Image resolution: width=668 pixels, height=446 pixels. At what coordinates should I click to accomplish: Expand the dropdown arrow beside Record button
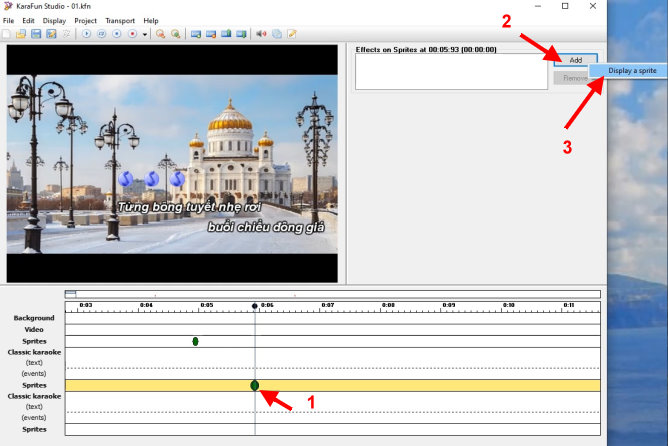[145, 34]
